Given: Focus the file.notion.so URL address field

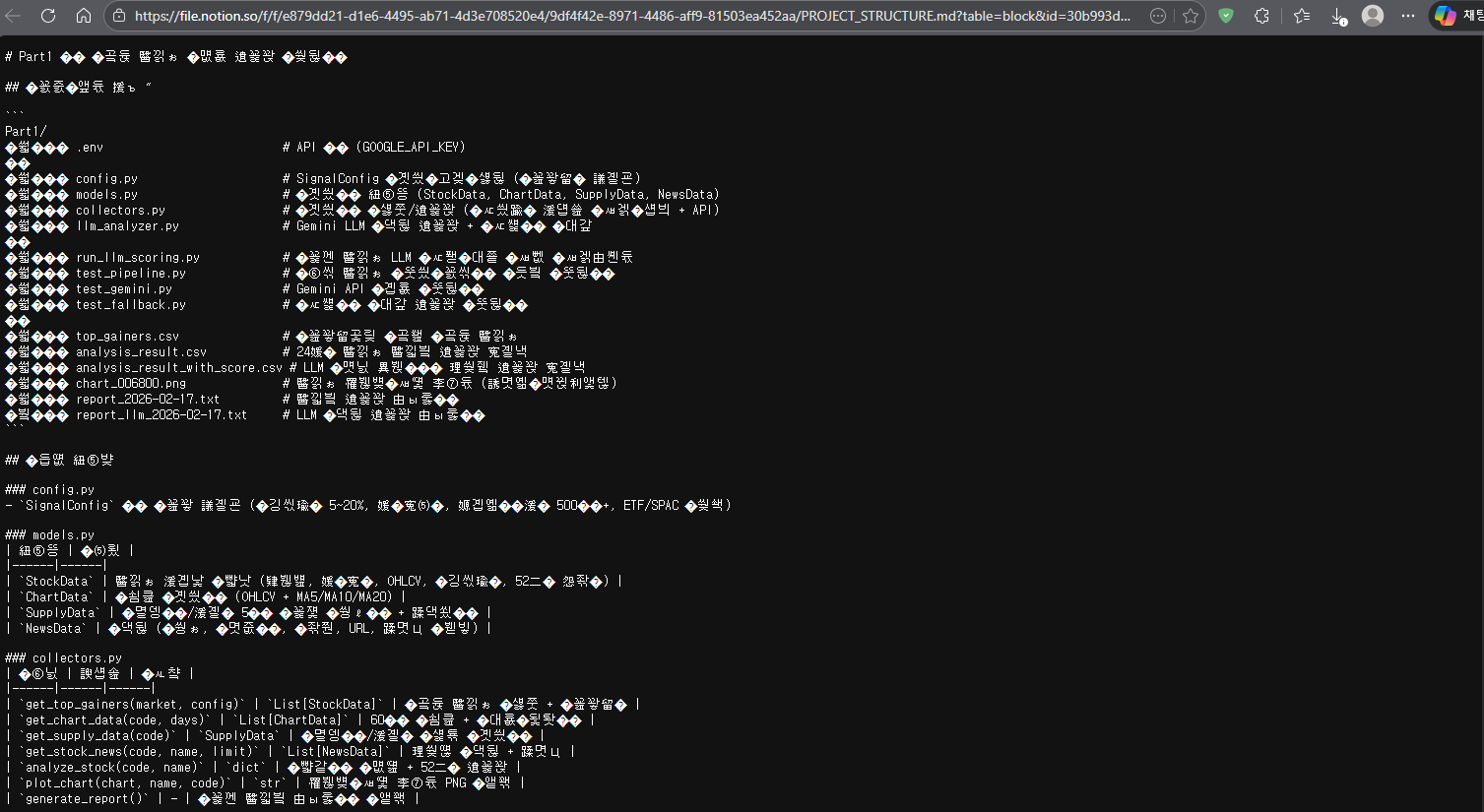Looking at the screenshot, I should coord(632,16).
